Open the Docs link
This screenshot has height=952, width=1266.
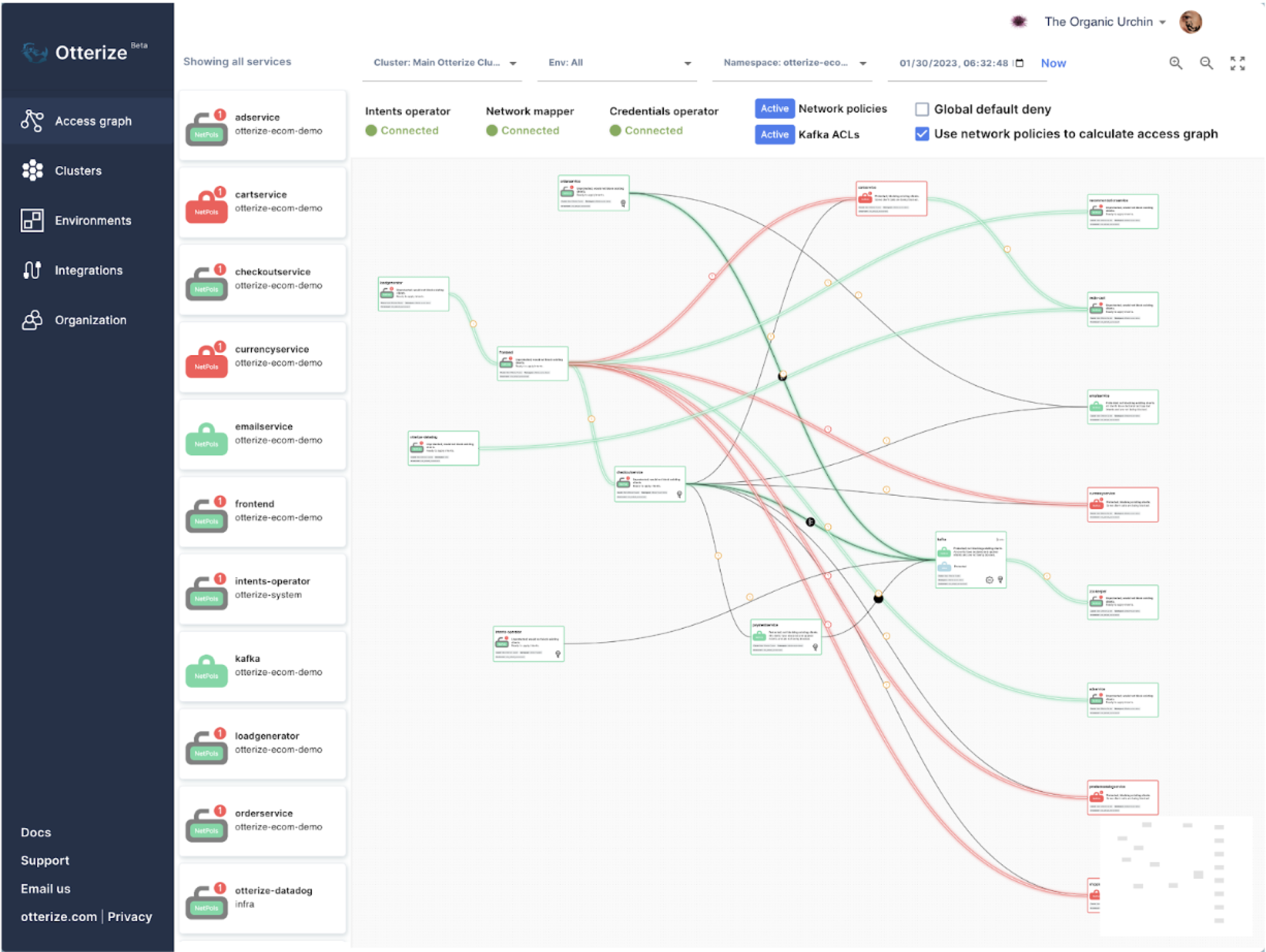click(36, 832)
